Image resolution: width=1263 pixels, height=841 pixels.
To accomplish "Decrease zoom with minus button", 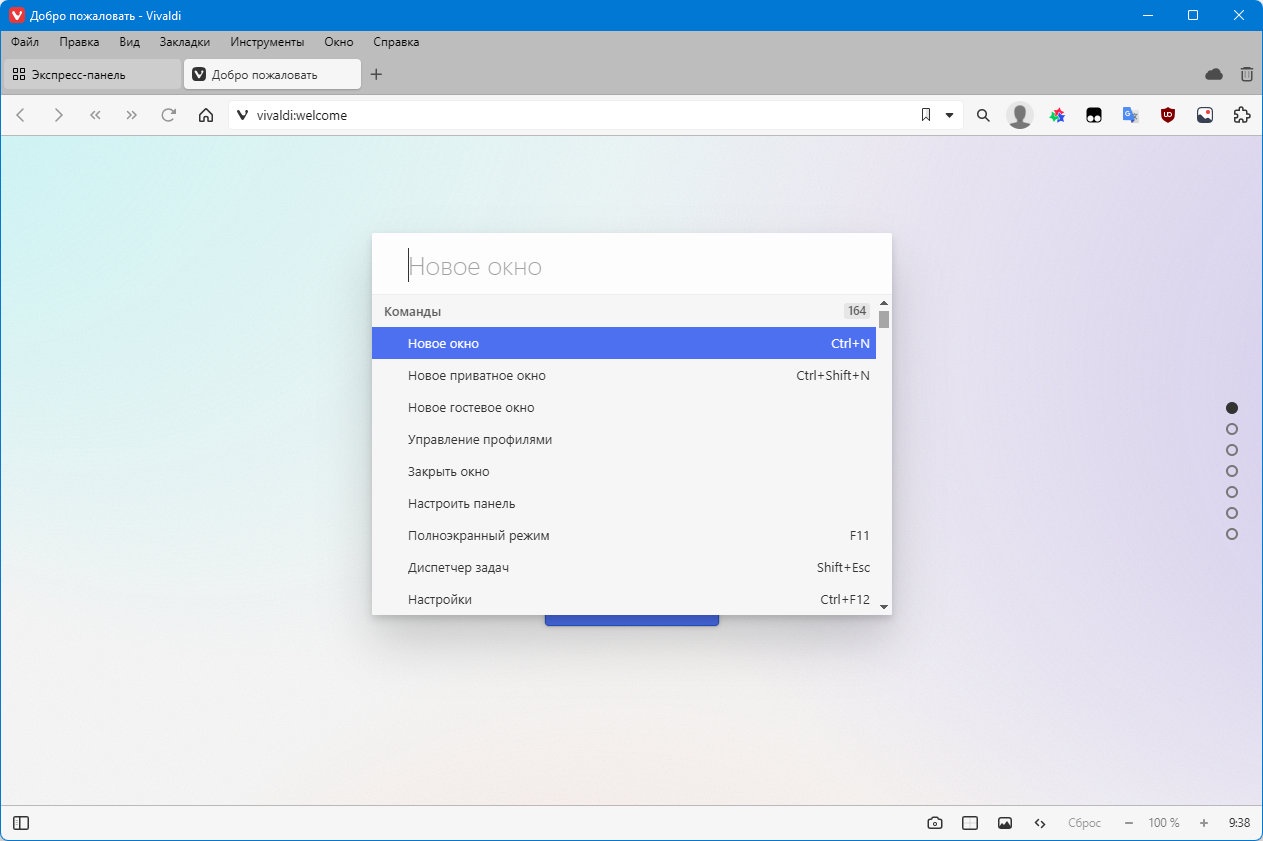I will 1129,823.
